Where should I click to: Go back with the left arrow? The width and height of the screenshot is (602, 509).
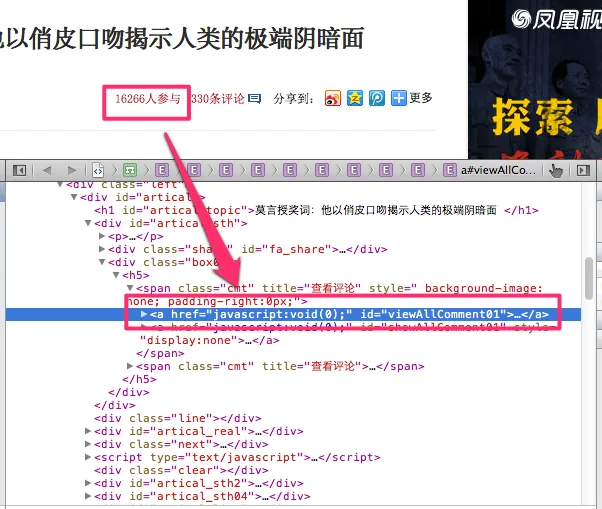point(47,170)
